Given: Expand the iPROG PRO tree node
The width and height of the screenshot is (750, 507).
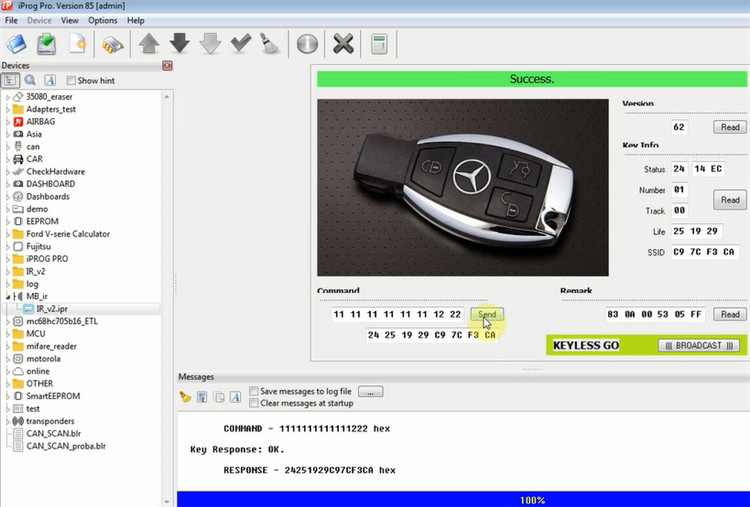Looking at the screenshot, I should pos(8,259).
